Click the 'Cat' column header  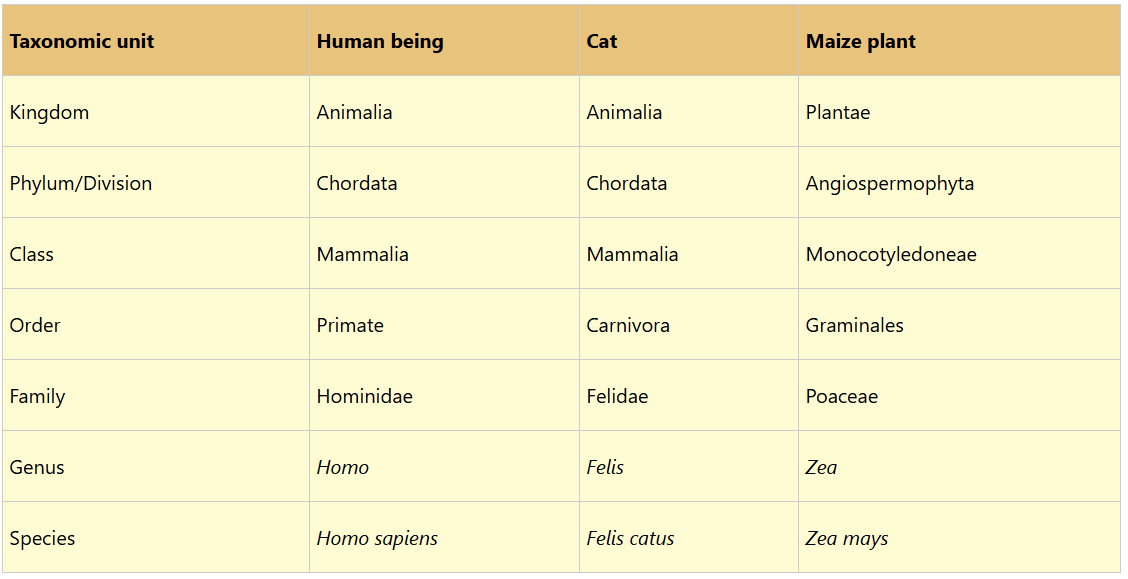[602, 42]
